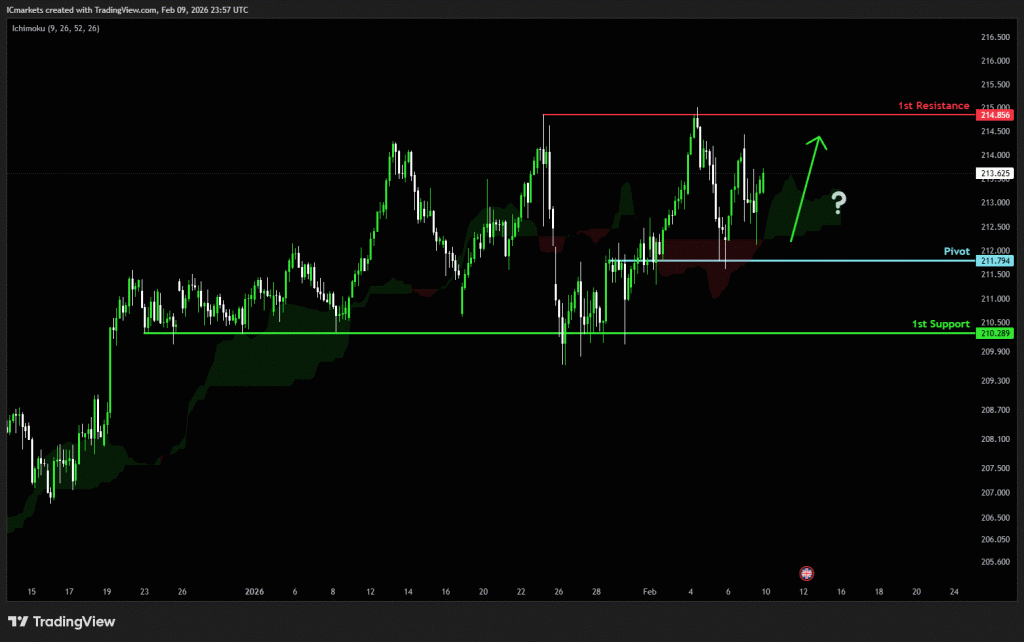Click the current price label 213.625
This screenshot has height=642, width=1024.
(x=996, y=173)
